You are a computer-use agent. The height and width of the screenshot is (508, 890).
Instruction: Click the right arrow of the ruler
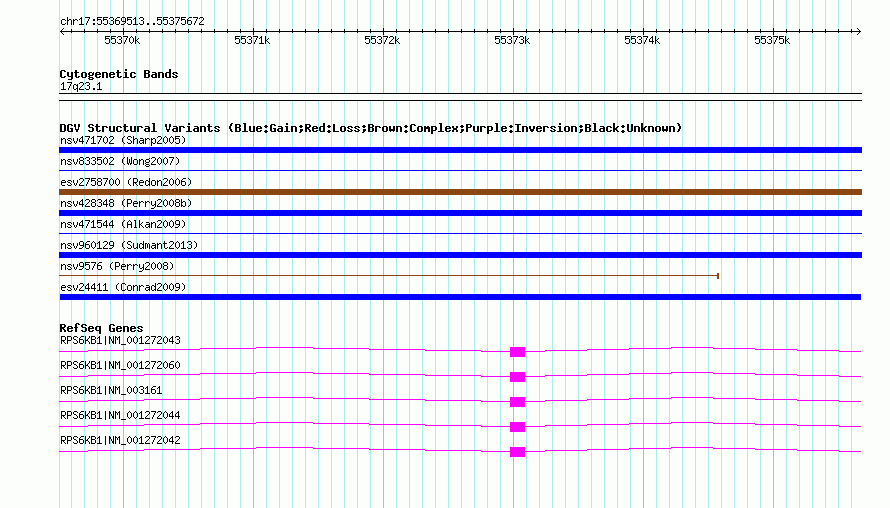point(858,31)
